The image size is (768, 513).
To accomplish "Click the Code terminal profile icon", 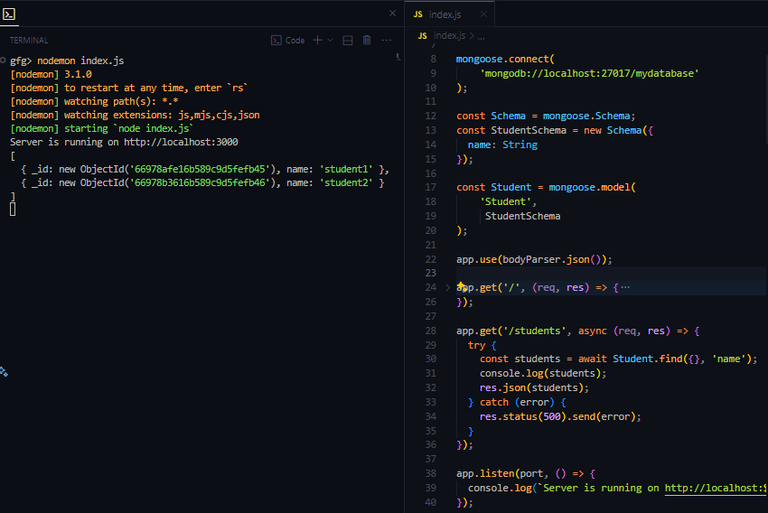I will click(x=277, y=40).
